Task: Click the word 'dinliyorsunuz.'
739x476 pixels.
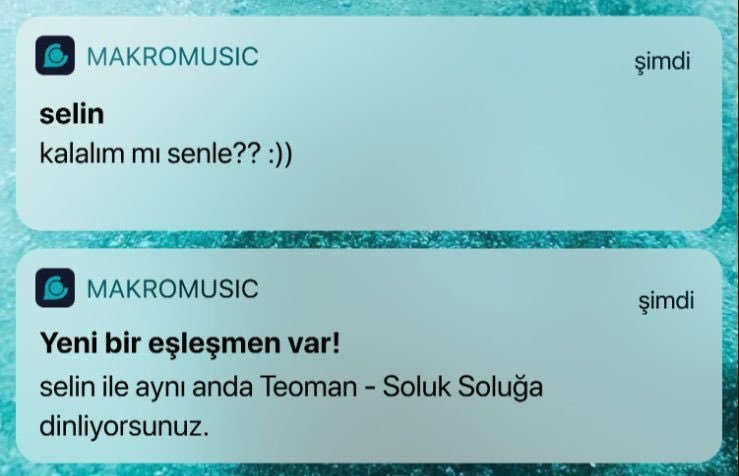Action: 124,427
